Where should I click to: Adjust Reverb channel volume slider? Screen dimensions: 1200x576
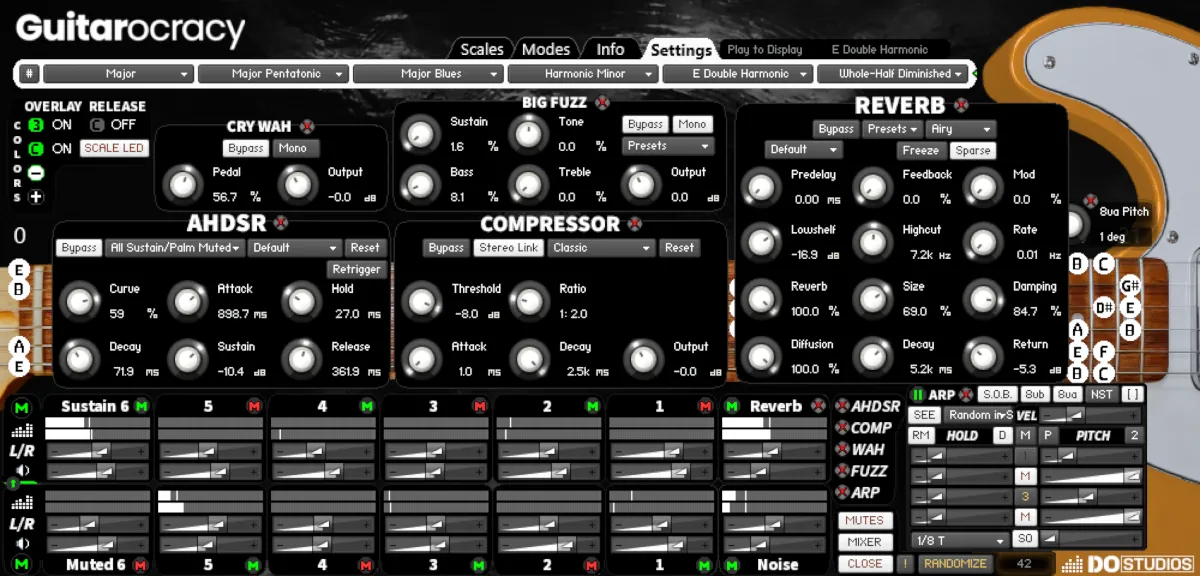(773, 473)
